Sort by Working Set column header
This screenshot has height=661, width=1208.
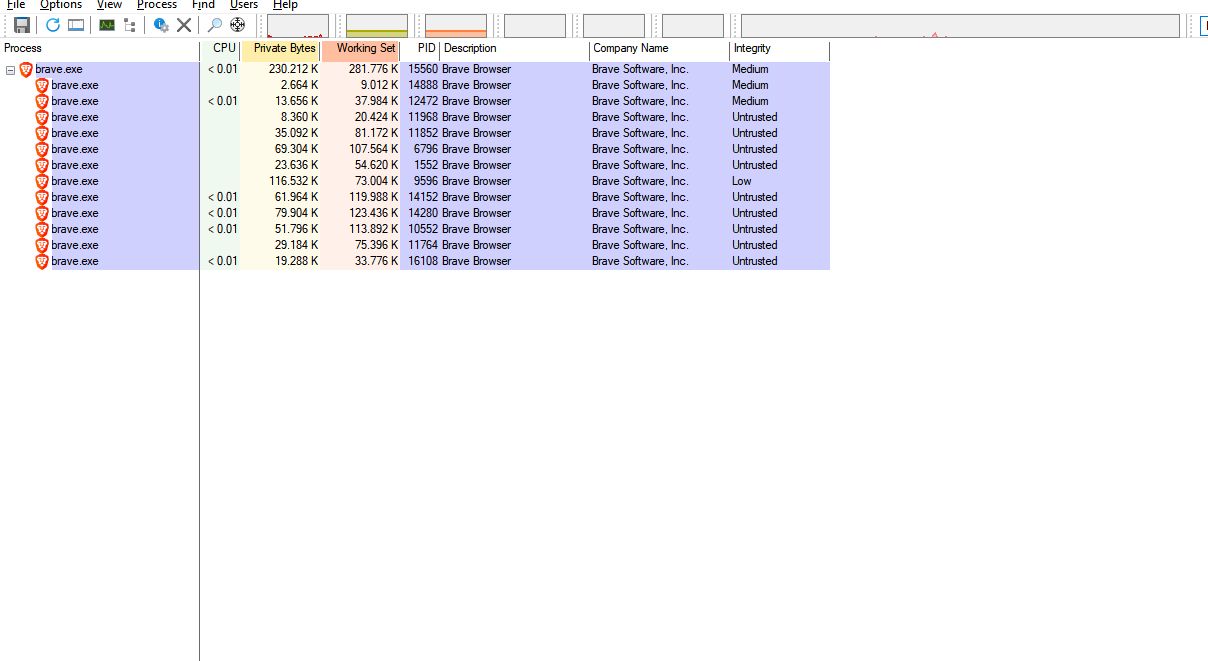tap(361, 49)
